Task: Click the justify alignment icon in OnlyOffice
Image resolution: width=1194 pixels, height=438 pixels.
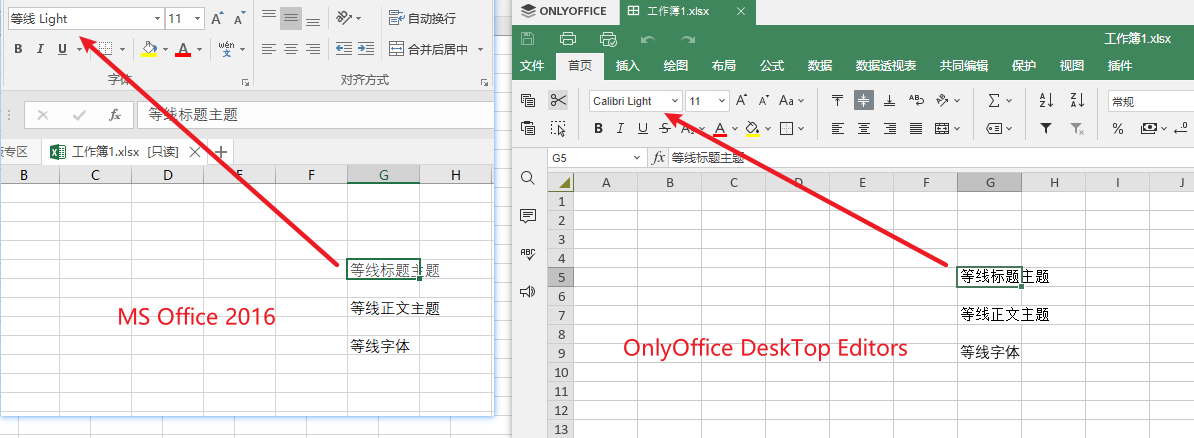Action: click(916, 129)
